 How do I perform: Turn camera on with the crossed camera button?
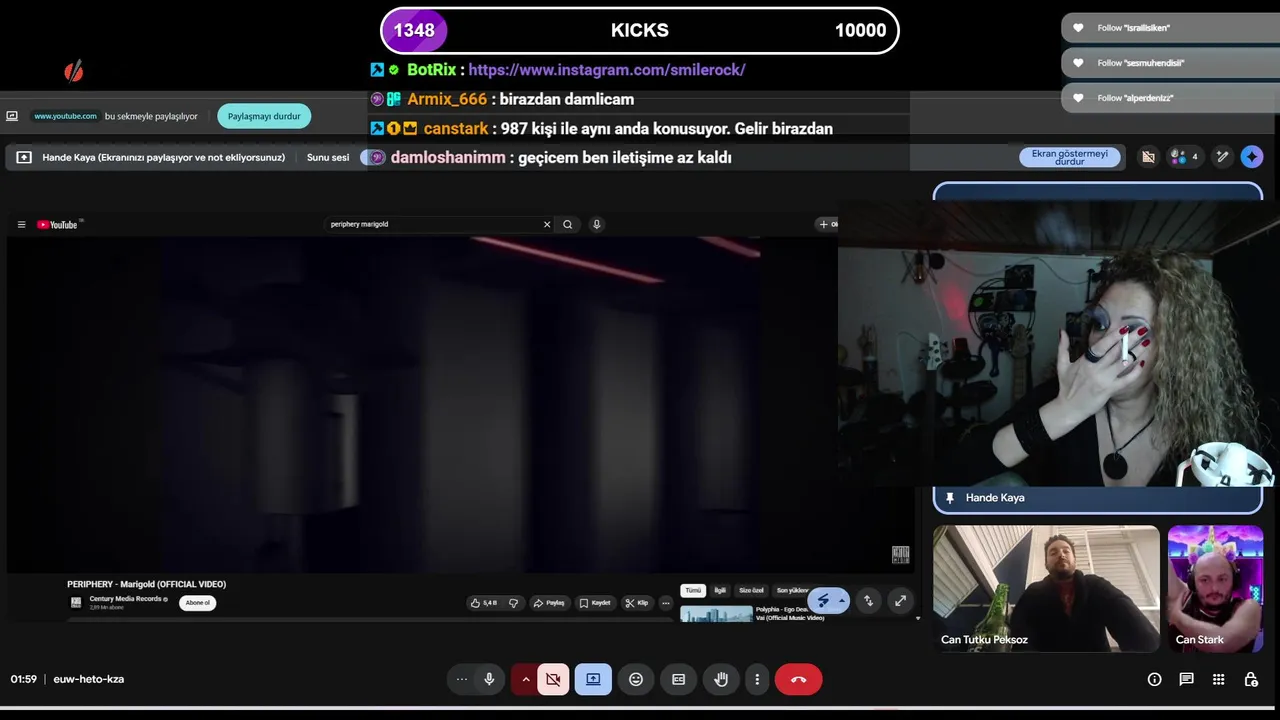point(553,679)
